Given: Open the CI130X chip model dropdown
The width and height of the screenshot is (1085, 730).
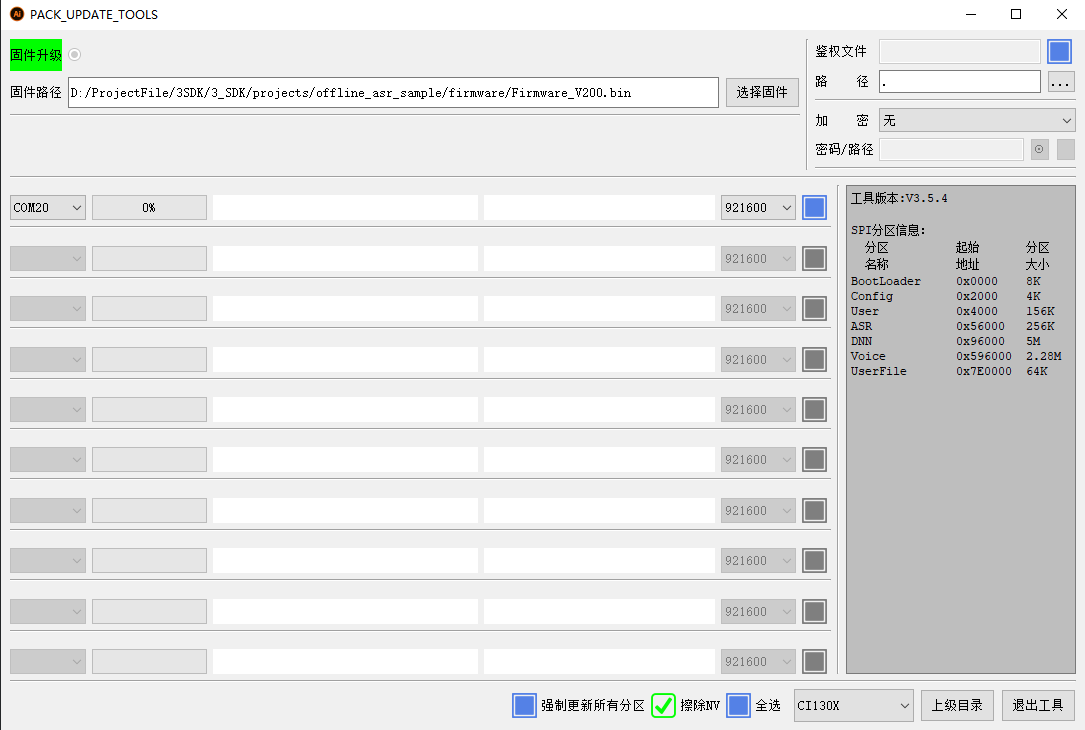Looking at the screenshot, I should coord(853,705).
